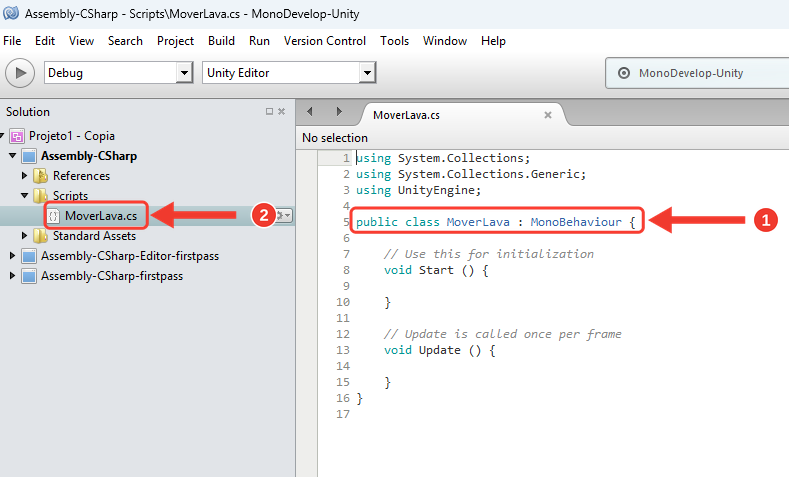Select MoverLava.cs in the solution tree

[x=101, y=216]
